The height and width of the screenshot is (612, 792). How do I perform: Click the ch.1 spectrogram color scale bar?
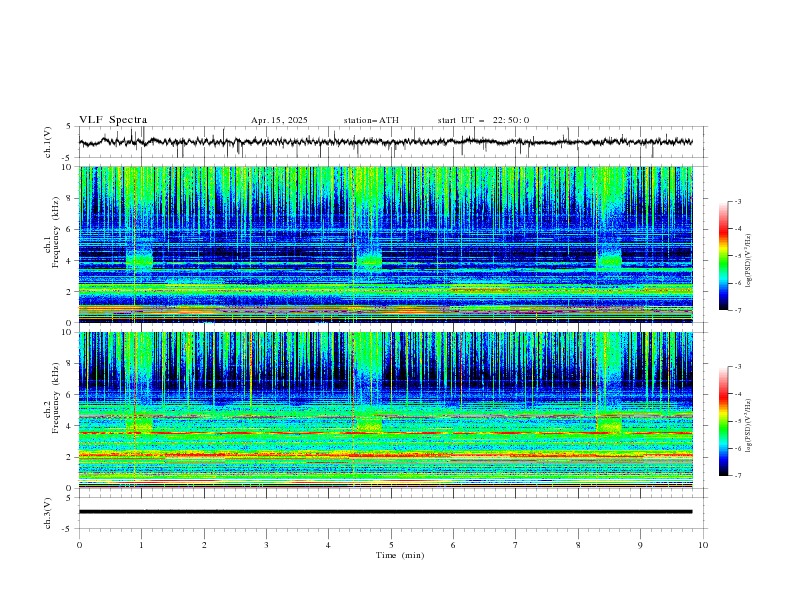723,256
